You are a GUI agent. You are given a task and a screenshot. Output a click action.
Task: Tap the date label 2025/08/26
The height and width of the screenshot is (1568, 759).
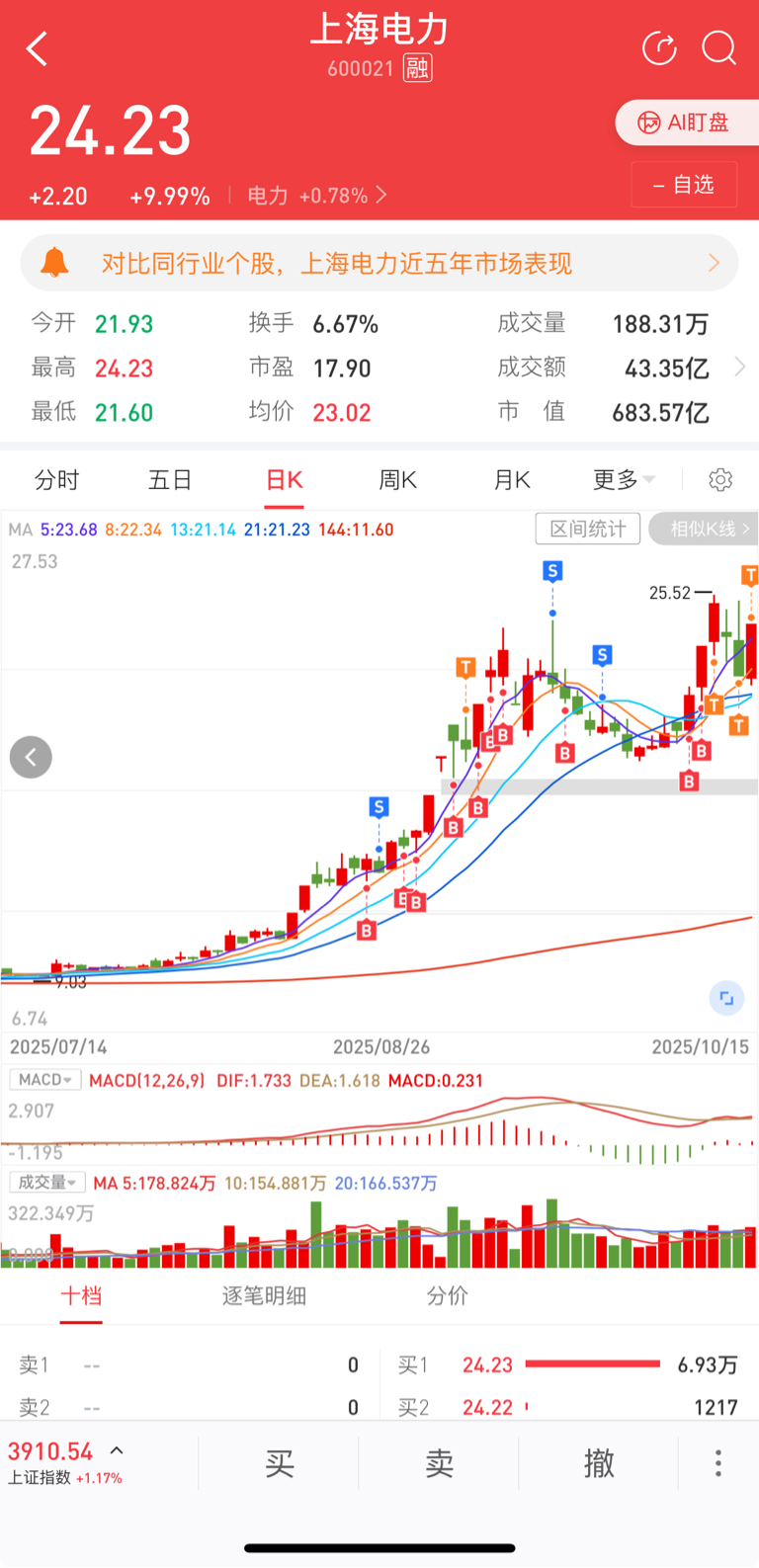pyautogui.click(x=381, y=1047)
